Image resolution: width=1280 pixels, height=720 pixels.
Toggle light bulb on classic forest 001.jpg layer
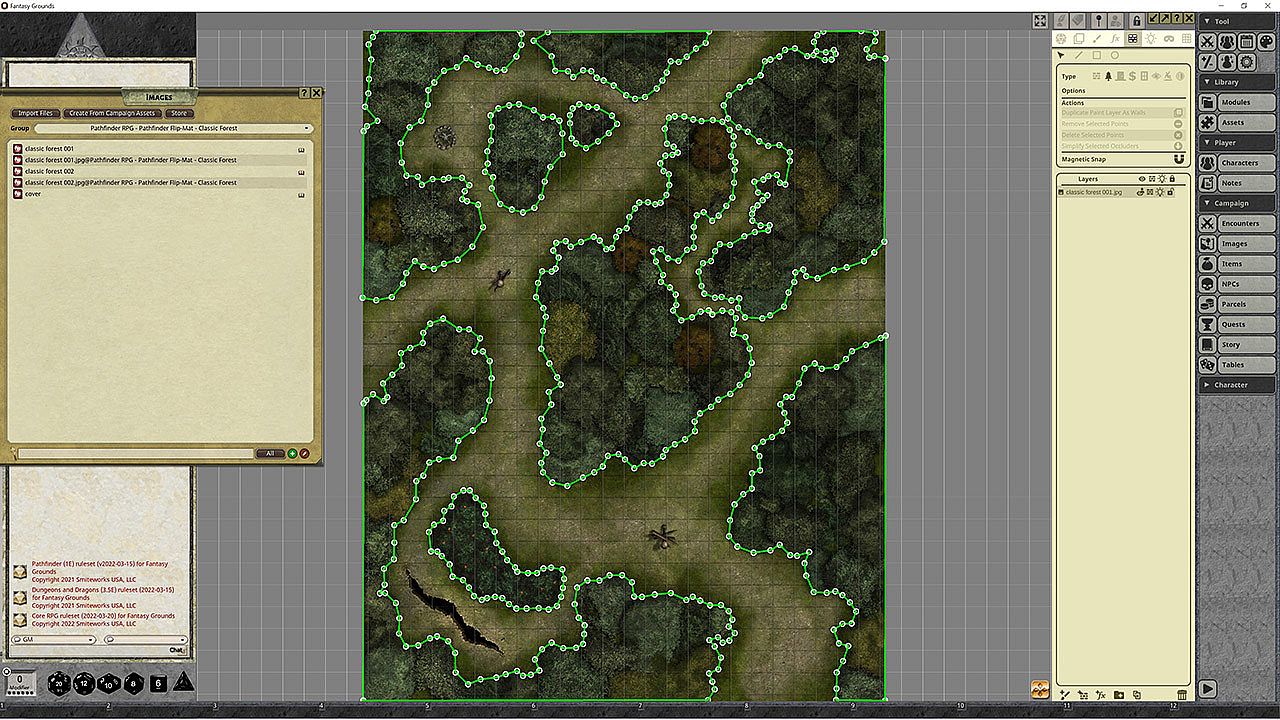[1161, 192]
